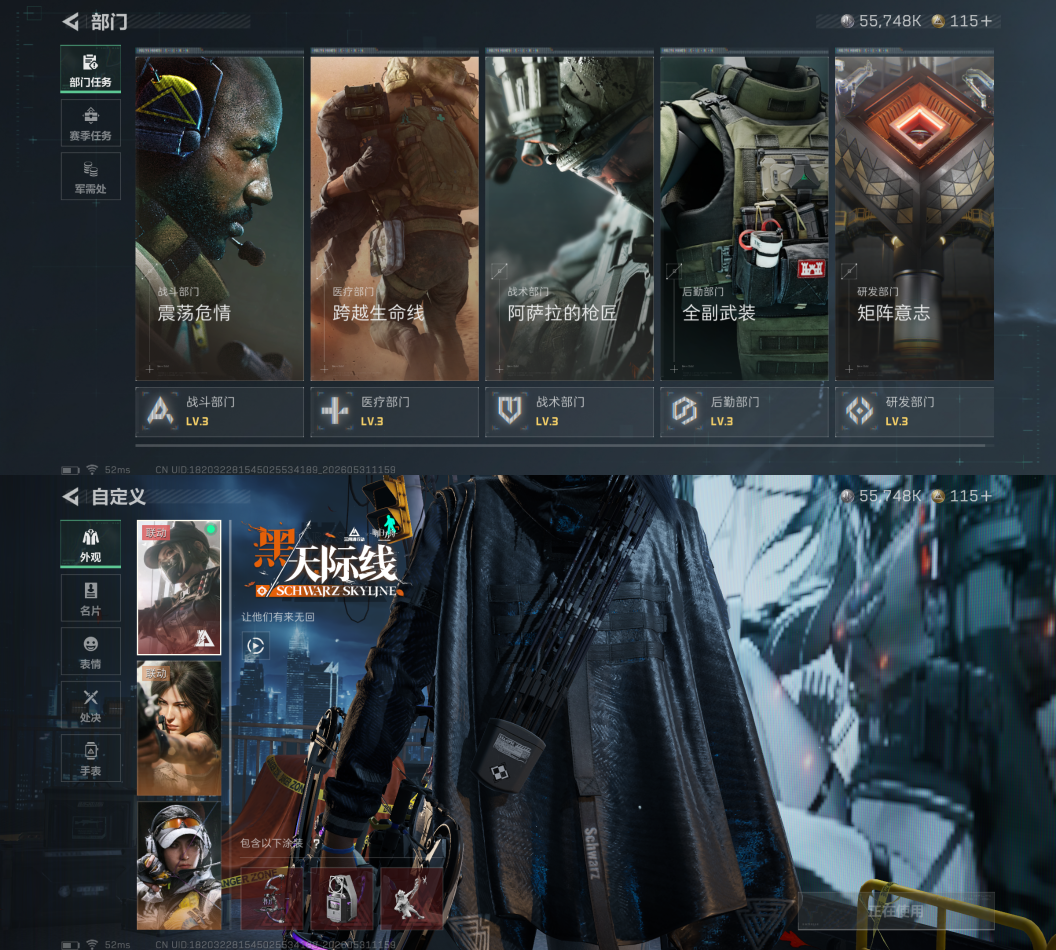Select the 医疗部门 LV.3 button
Image resolution: width=1056 pixels, height=950 pixels.
(x=395, y=411)
